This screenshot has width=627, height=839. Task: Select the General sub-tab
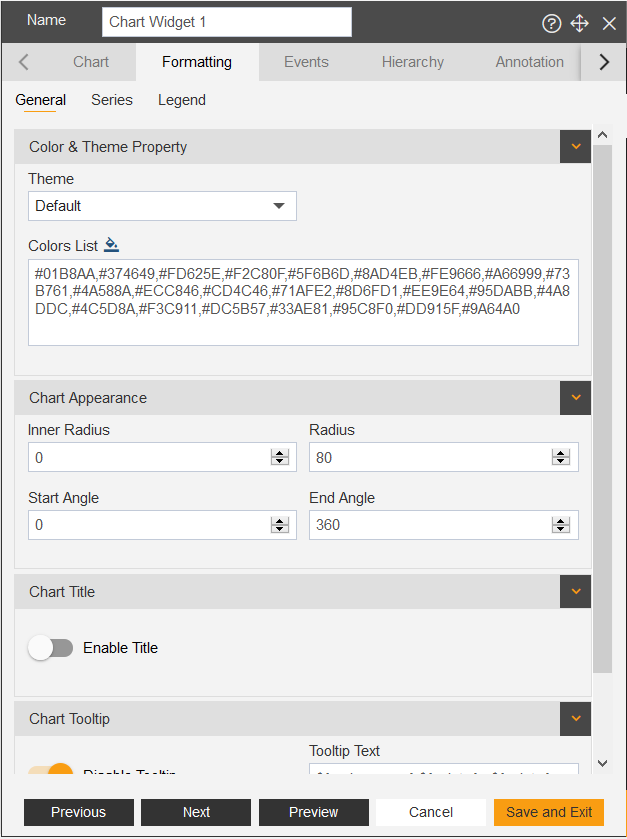click(41, 100)
